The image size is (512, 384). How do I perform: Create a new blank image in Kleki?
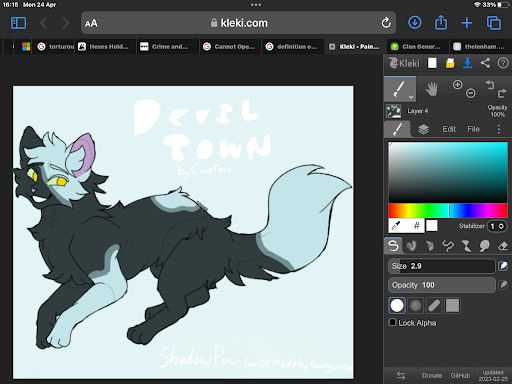pos(432,63)
